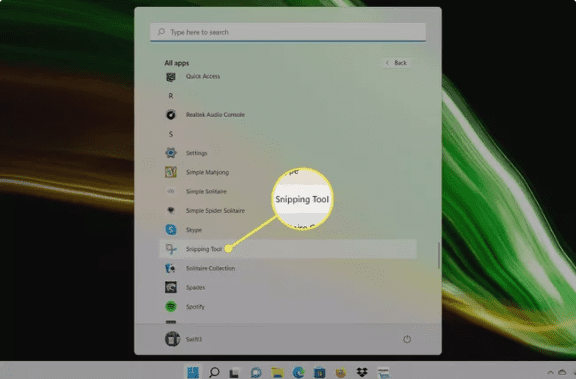Screen dimensions: 577x379
Task: Select the Spotify text label
Action: (x=195, y=307)
